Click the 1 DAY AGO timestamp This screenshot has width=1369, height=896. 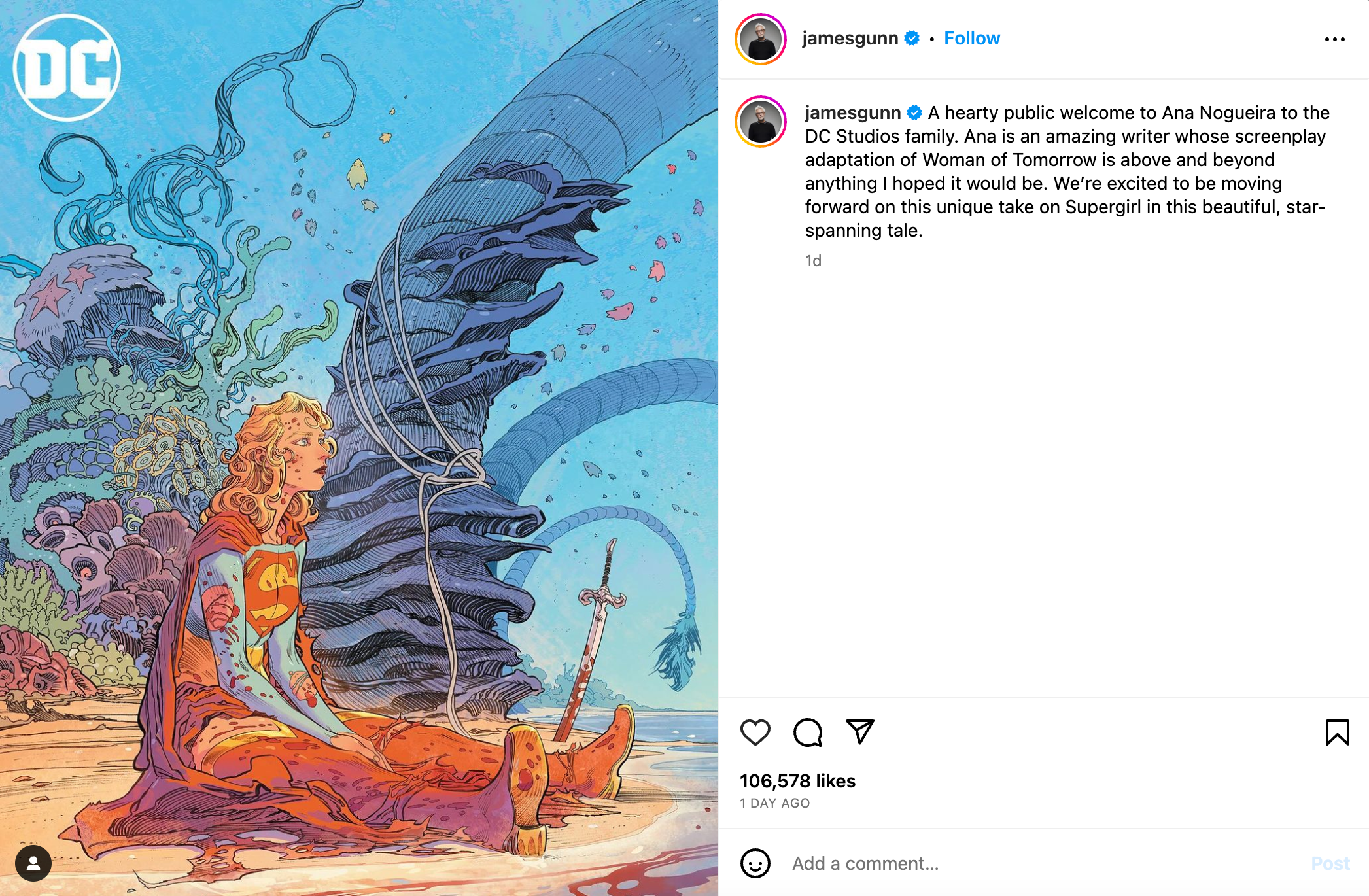774,803
